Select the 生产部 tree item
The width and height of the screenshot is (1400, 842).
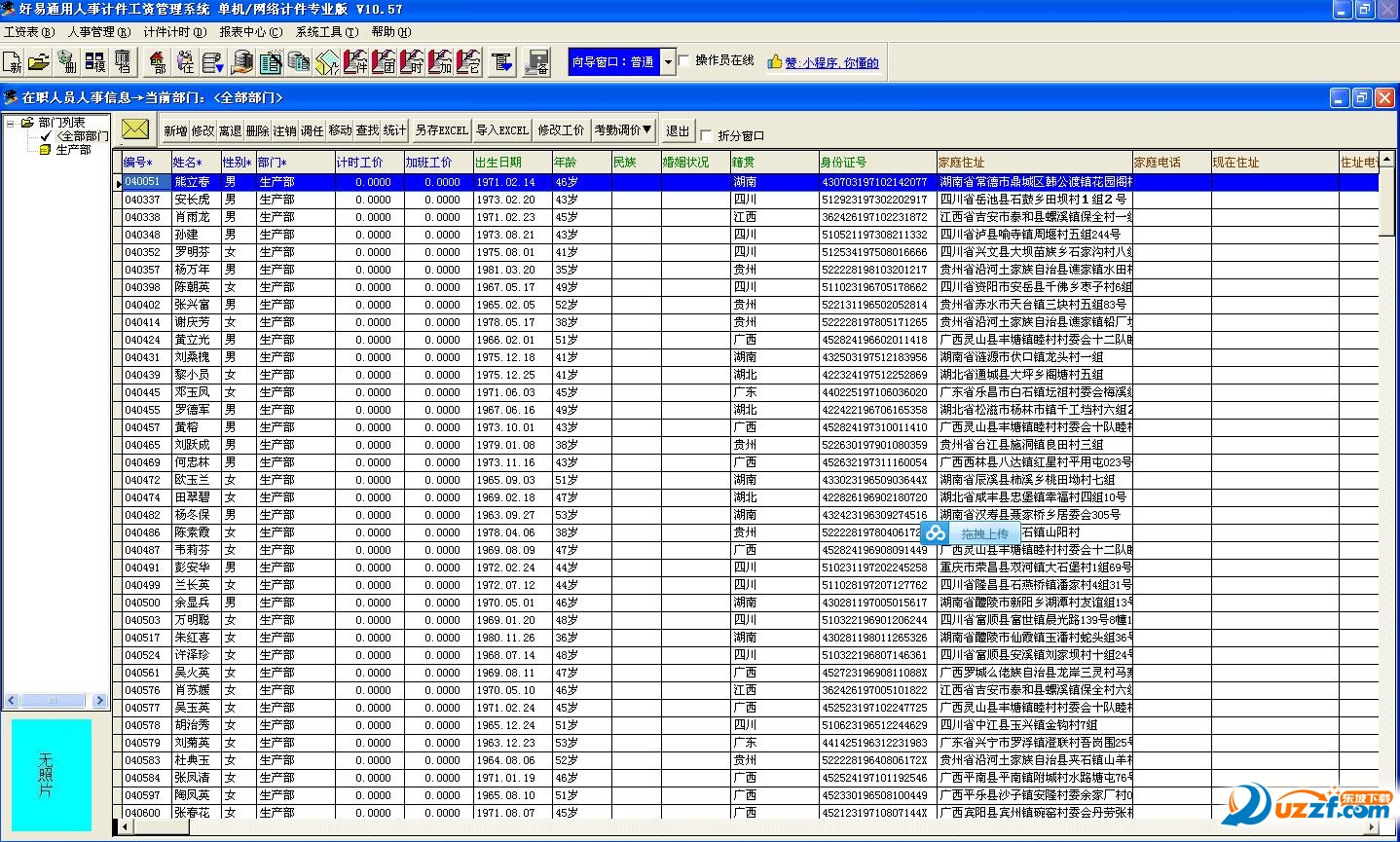point(73,150)
